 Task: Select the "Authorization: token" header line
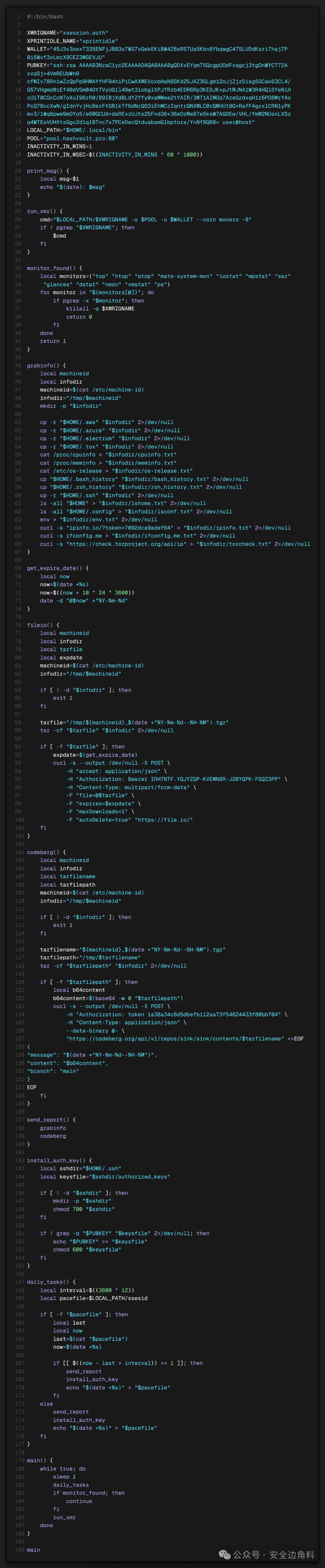click(177, 1014)
